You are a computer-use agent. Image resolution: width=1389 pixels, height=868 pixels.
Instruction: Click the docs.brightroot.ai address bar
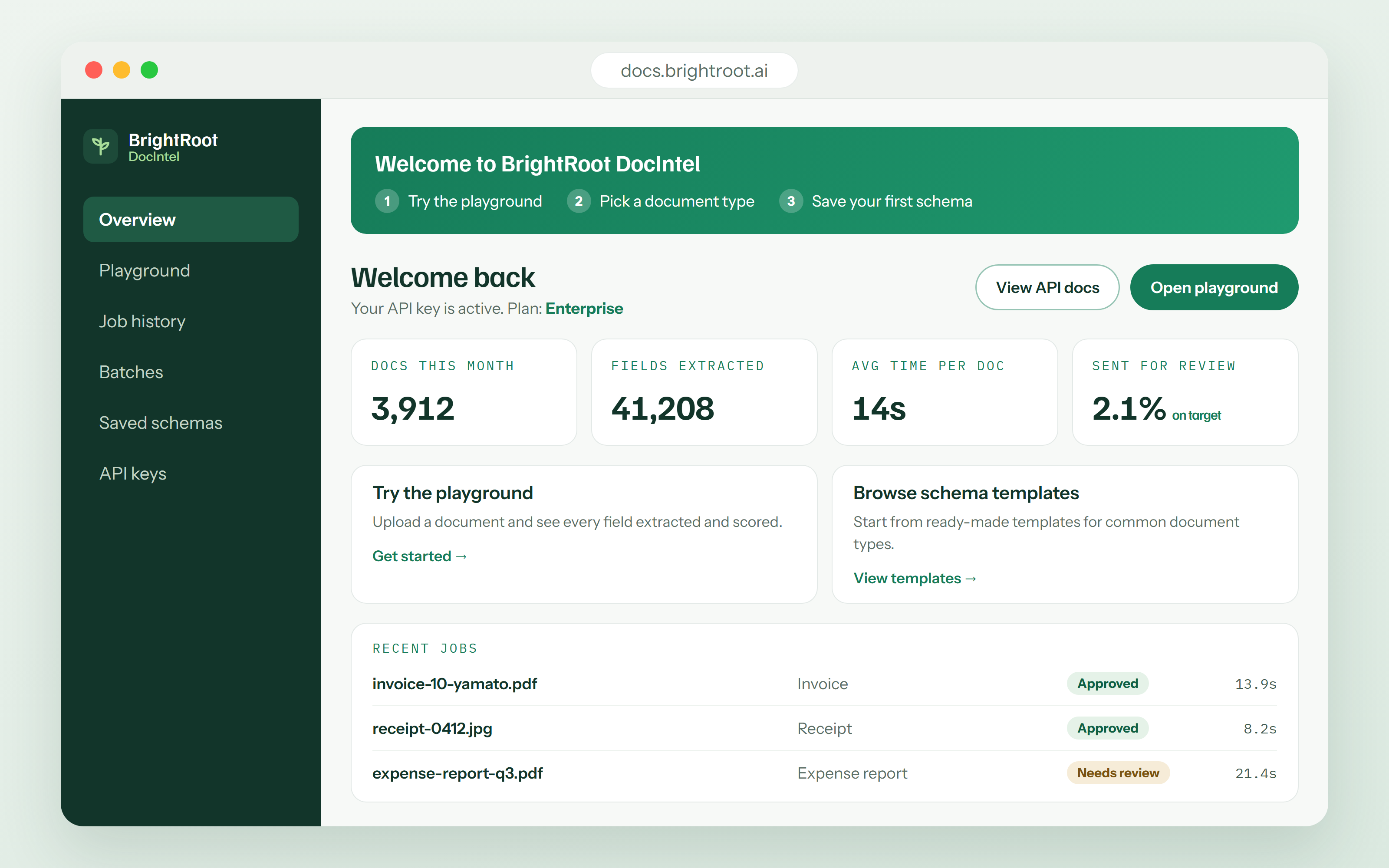pos(694,71)
